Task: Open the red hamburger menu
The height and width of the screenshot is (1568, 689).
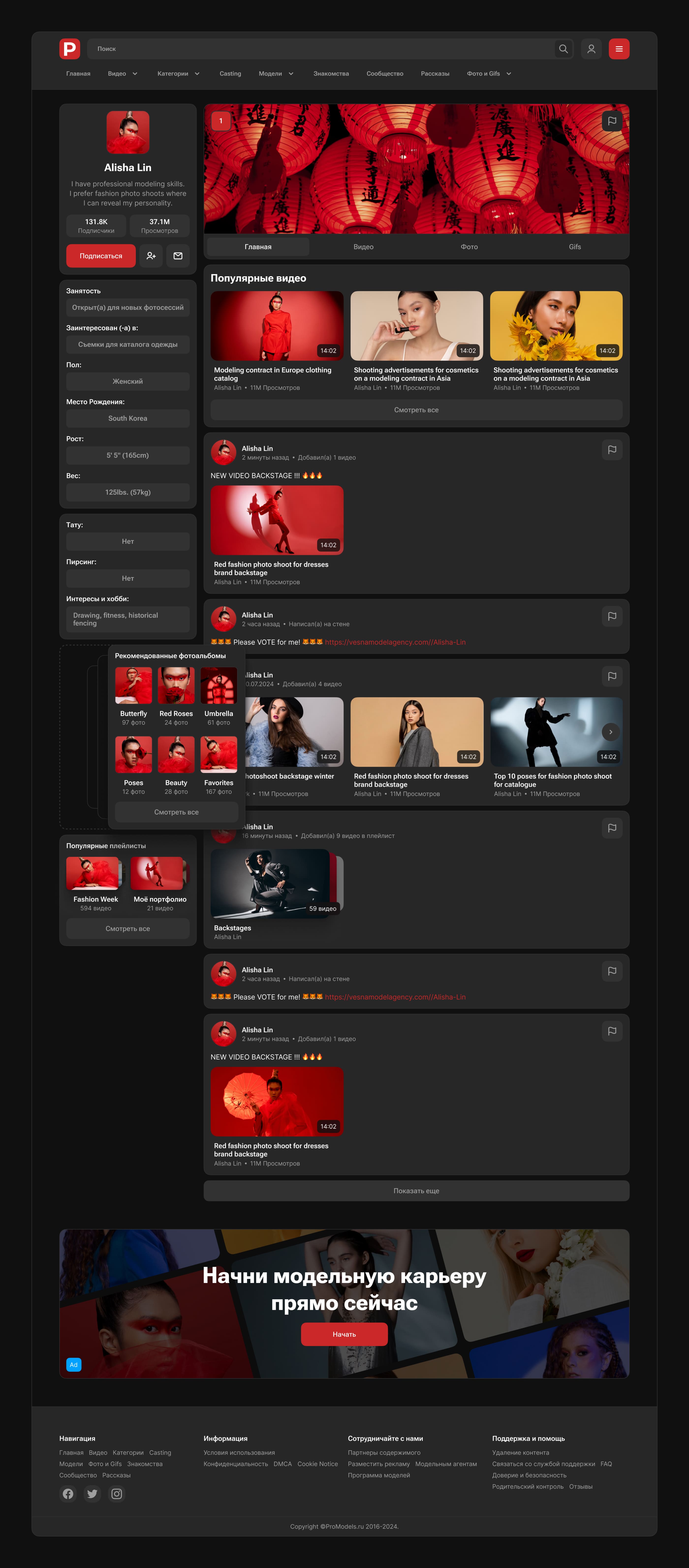Action: pyautogui.click(x=619, y=49)
